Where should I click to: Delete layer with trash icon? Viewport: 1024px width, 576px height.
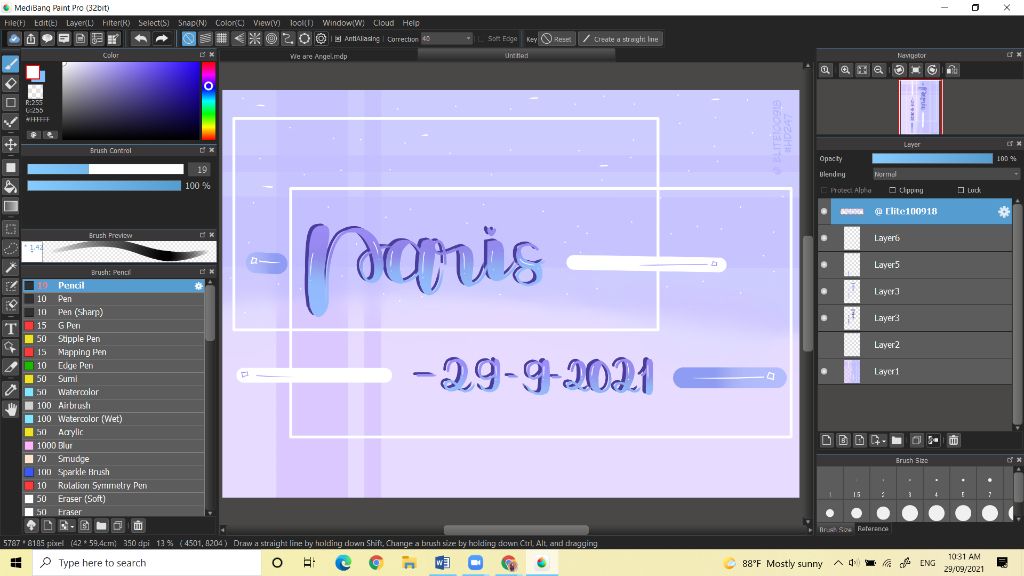tap(953, 440)
